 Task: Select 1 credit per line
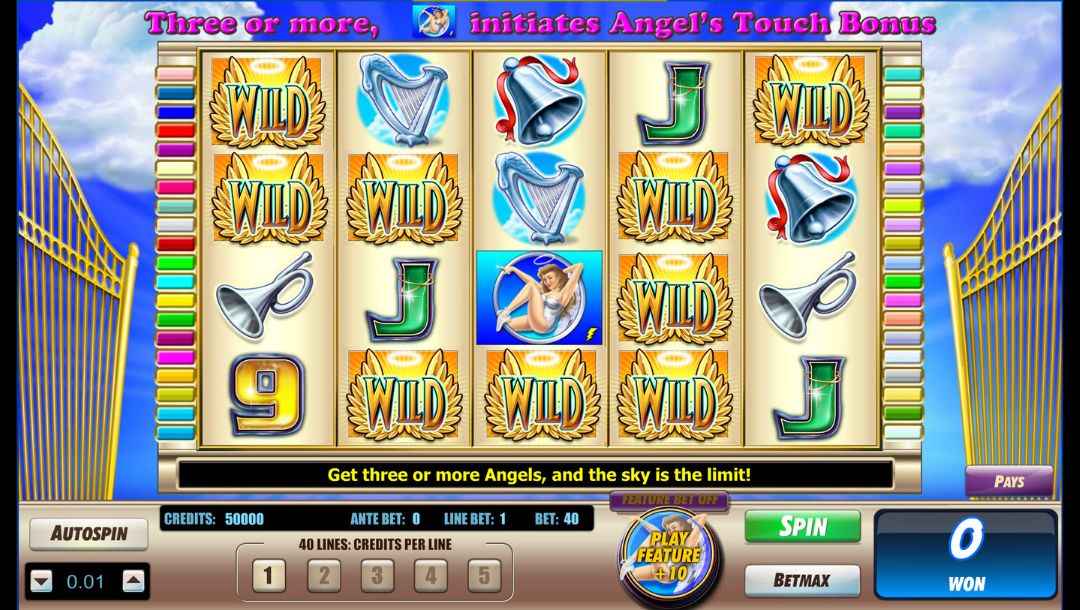coord(268,575)
